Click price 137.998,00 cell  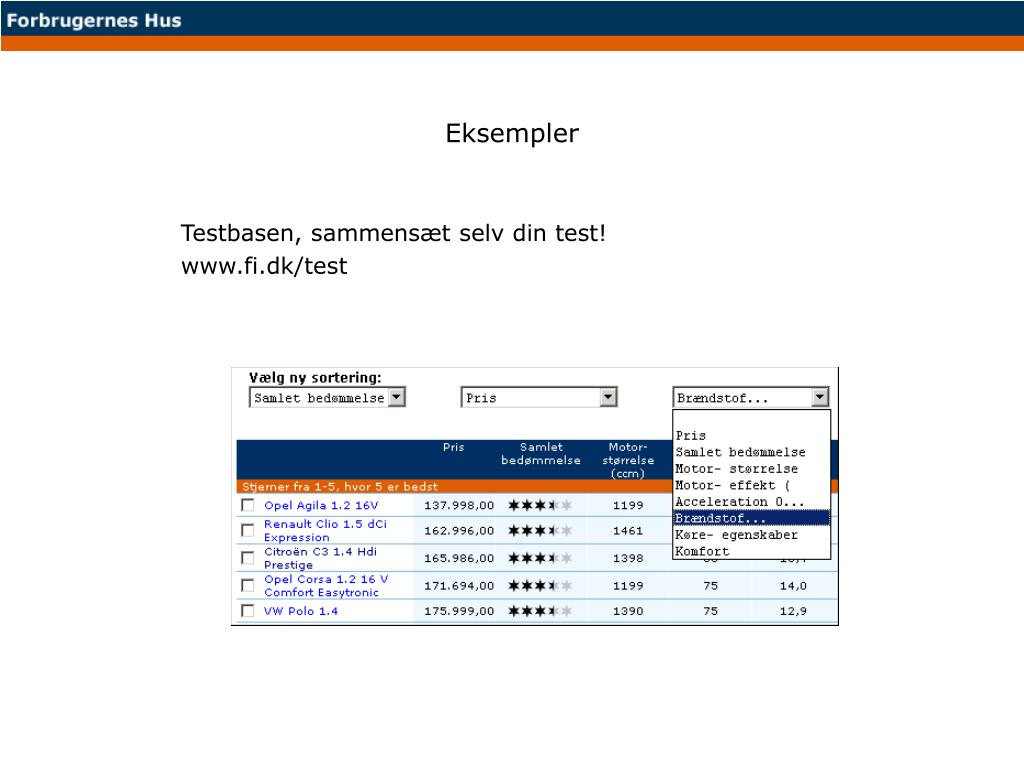pyautogui.click(x=459, y=505)
